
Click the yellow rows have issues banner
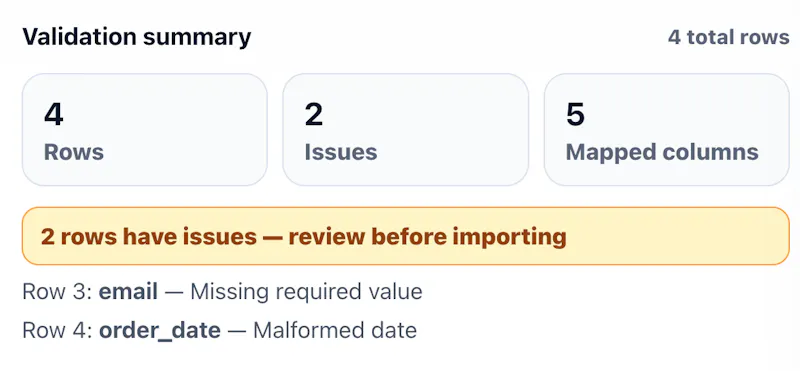coord(406,236)
